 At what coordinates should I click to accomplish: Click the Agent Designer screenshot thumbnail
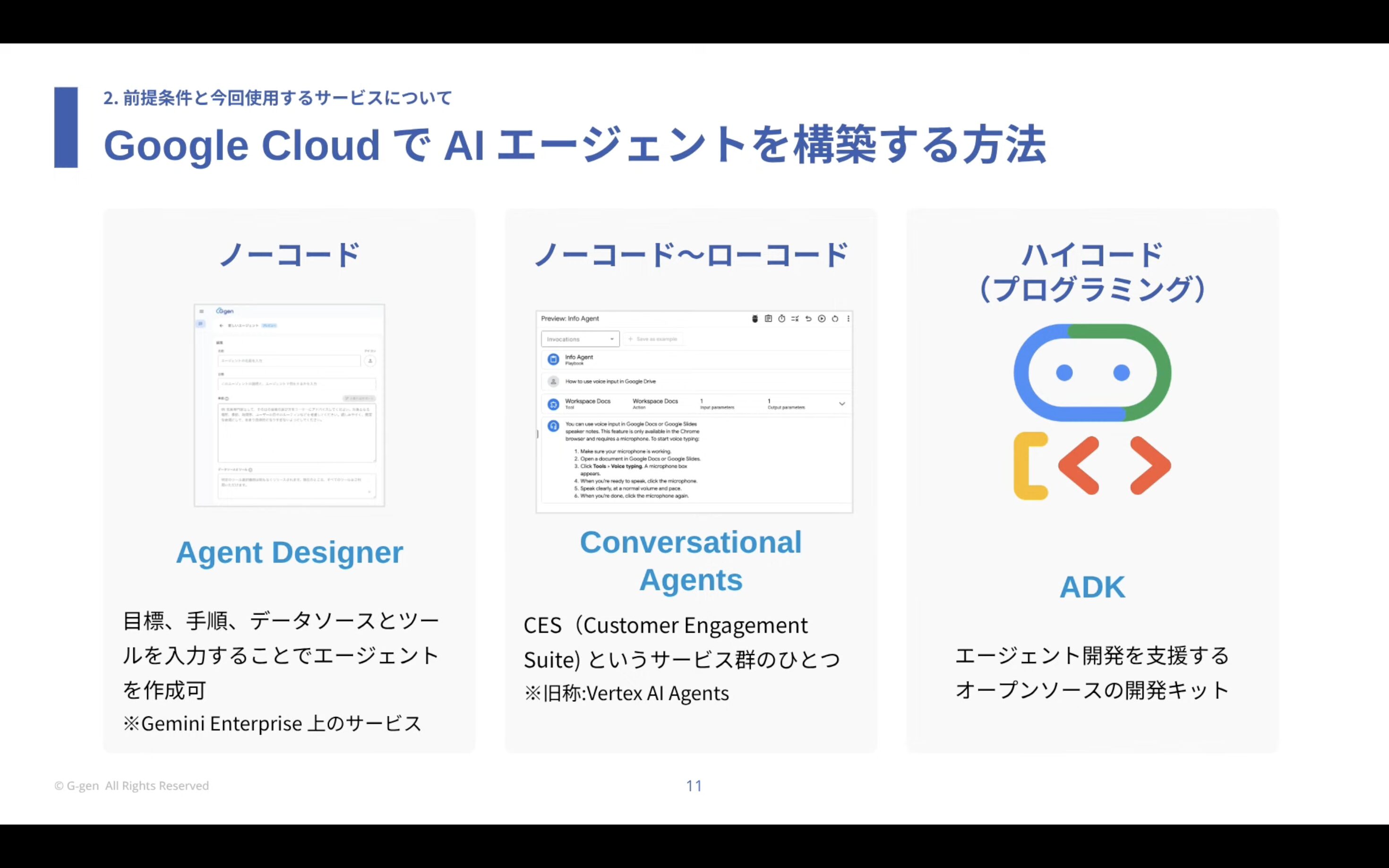click(x=290, y=405)
